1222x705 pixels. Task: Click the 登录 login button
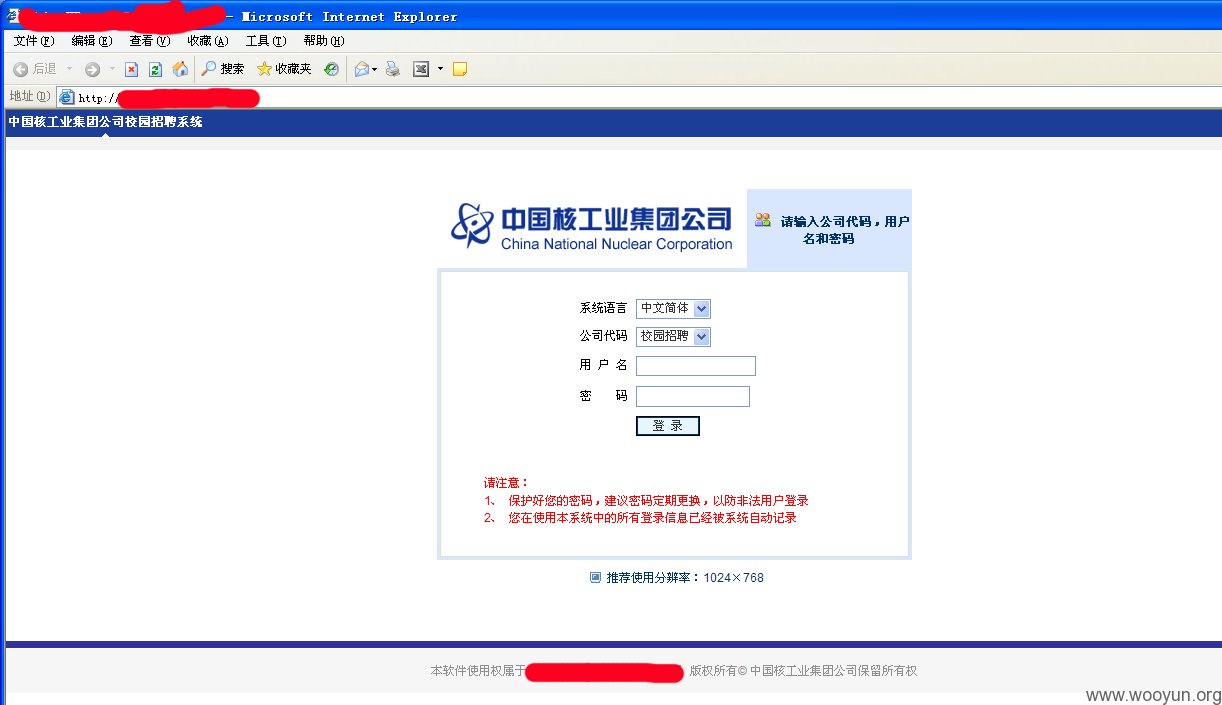668,426
